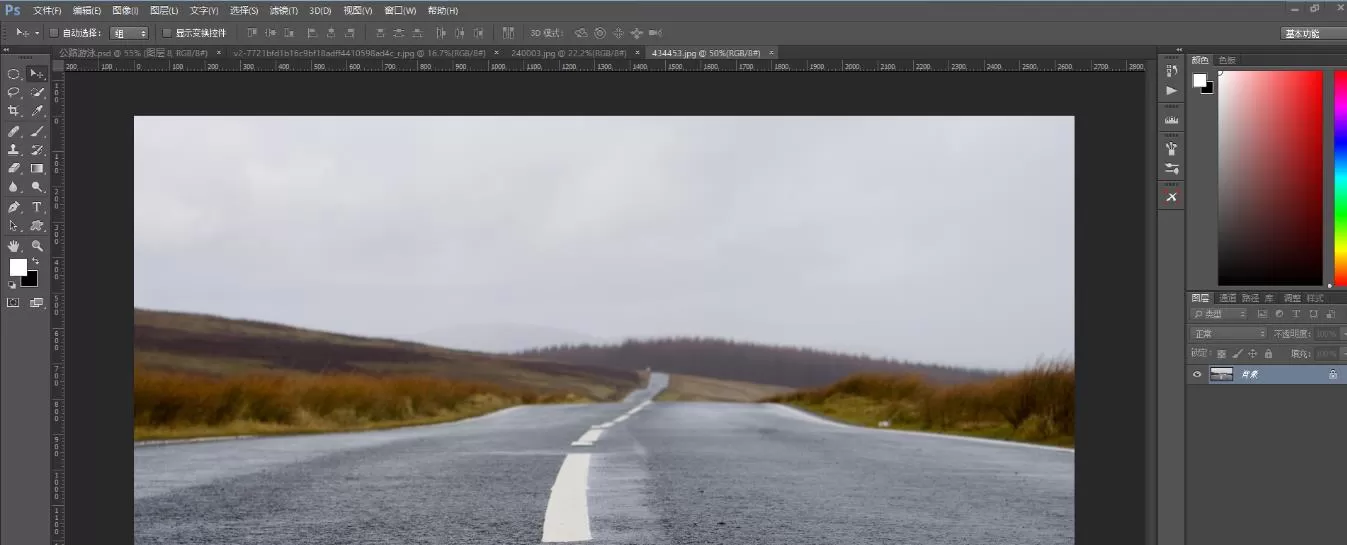This screenshot has width=1347, height=545.
Task: Select the Crop tool
Action: [x=14, y=111]
